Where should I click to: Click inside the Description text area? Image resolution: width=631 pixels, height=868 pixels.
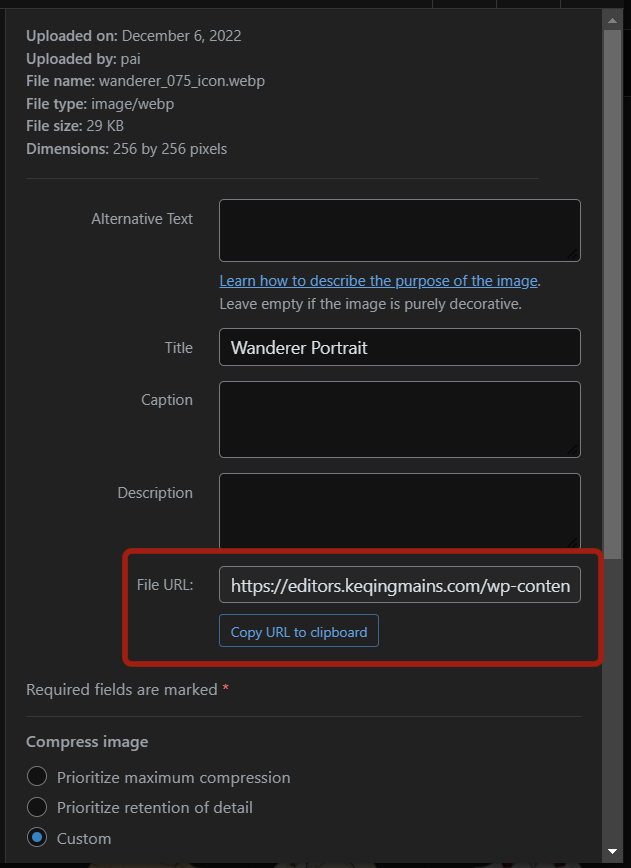(x=399, y=510)
